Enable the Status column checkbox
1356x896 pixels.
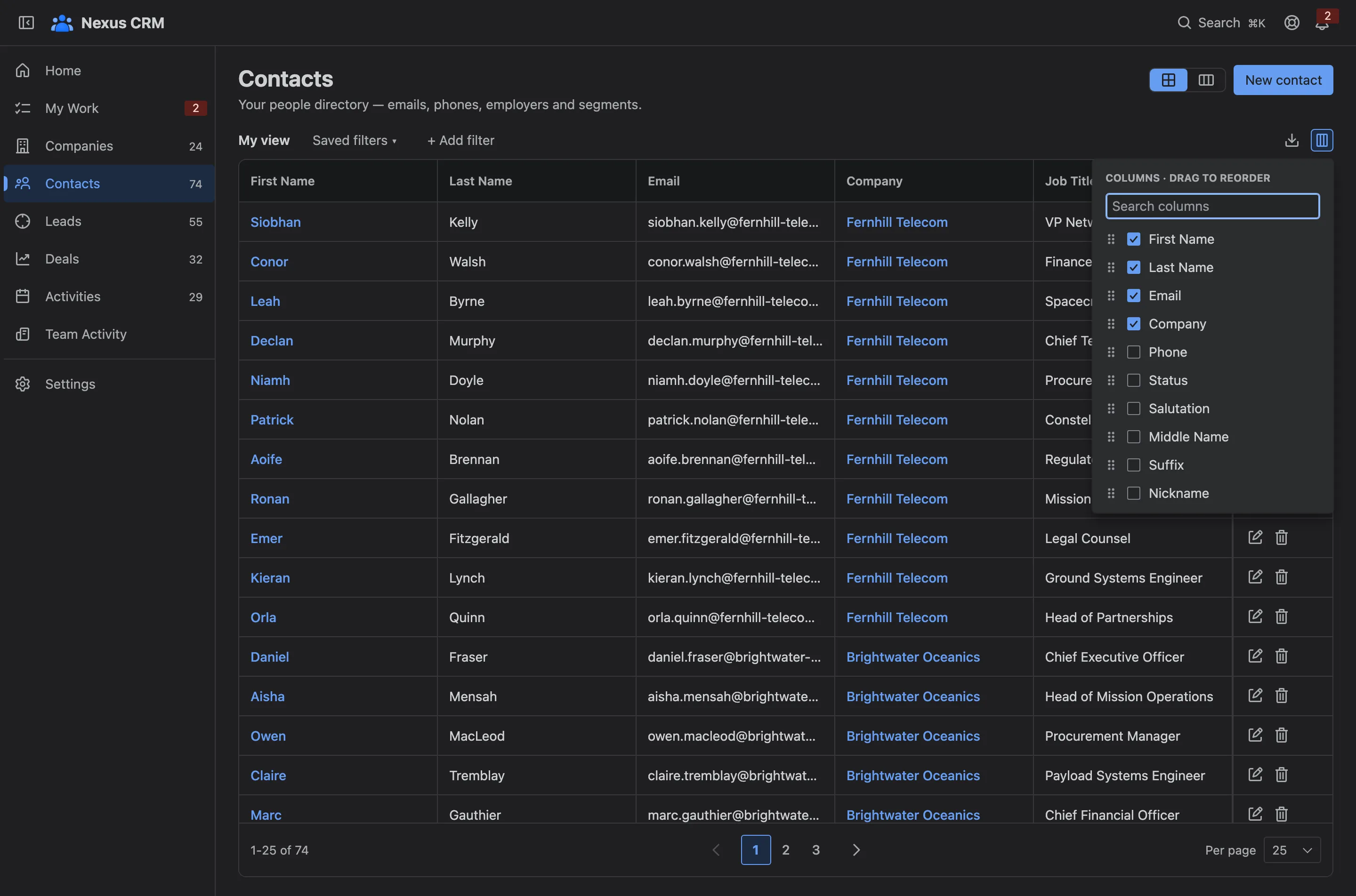(x=1134, y=380)
